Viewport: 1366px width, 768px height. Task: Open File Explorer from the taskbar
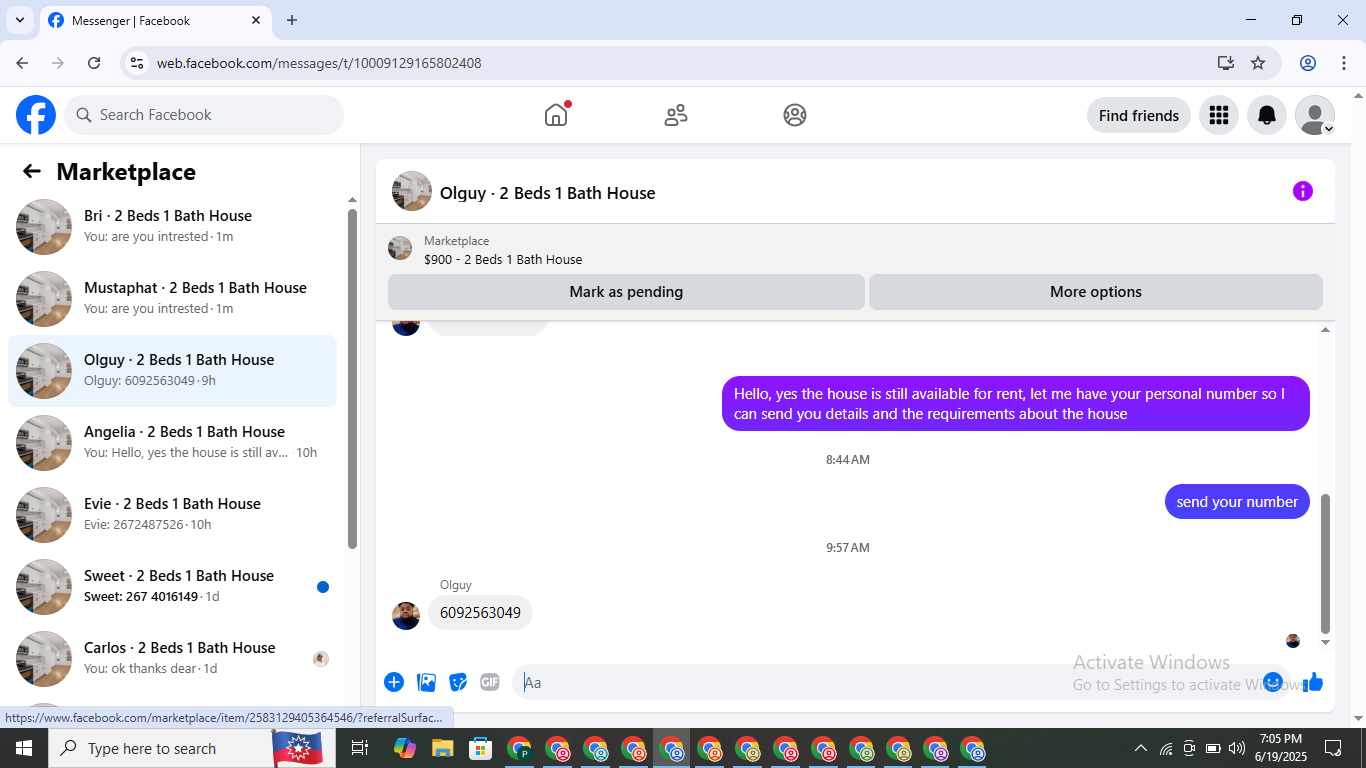(x=443, y=748)
